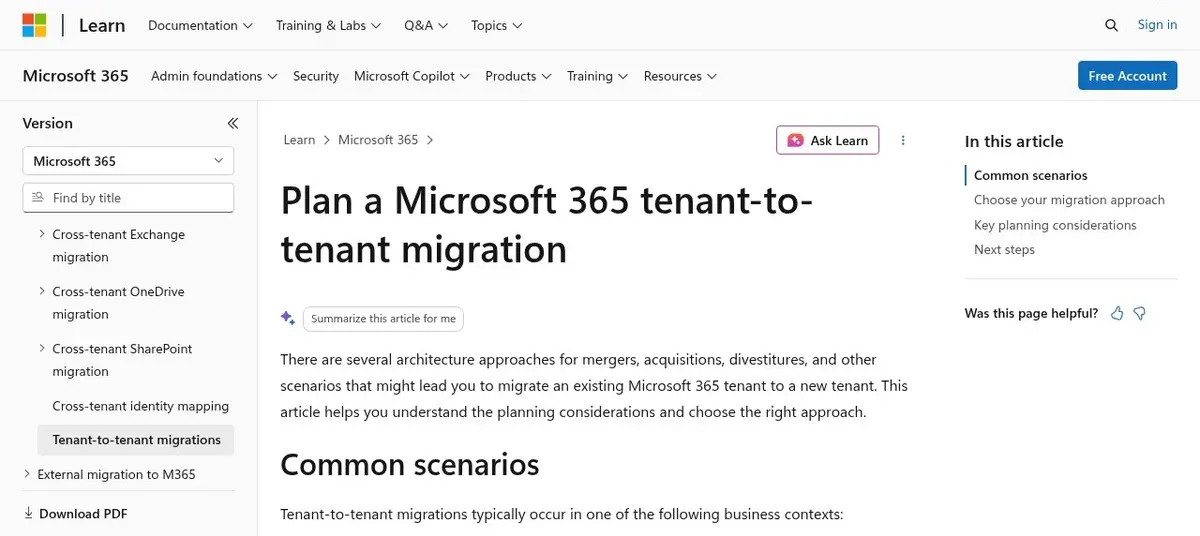Click the Learn breadcrumb link
Image resolution: width=1200 pixels, height=536 pixels.
tap(299, 140)
